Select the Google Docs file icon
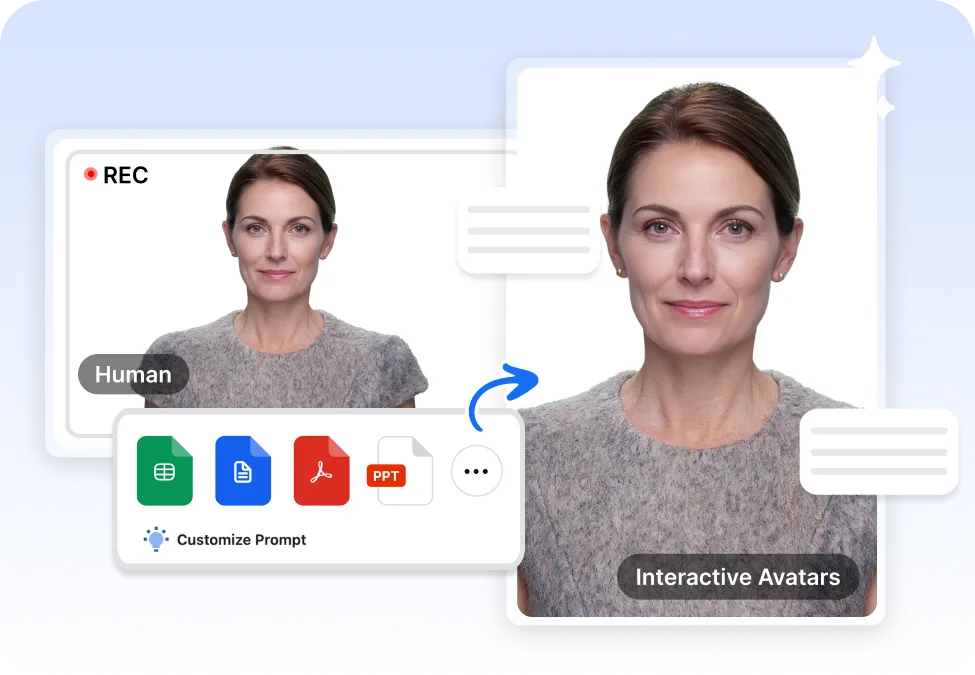 pyautogui.click(x=243, y=471)
